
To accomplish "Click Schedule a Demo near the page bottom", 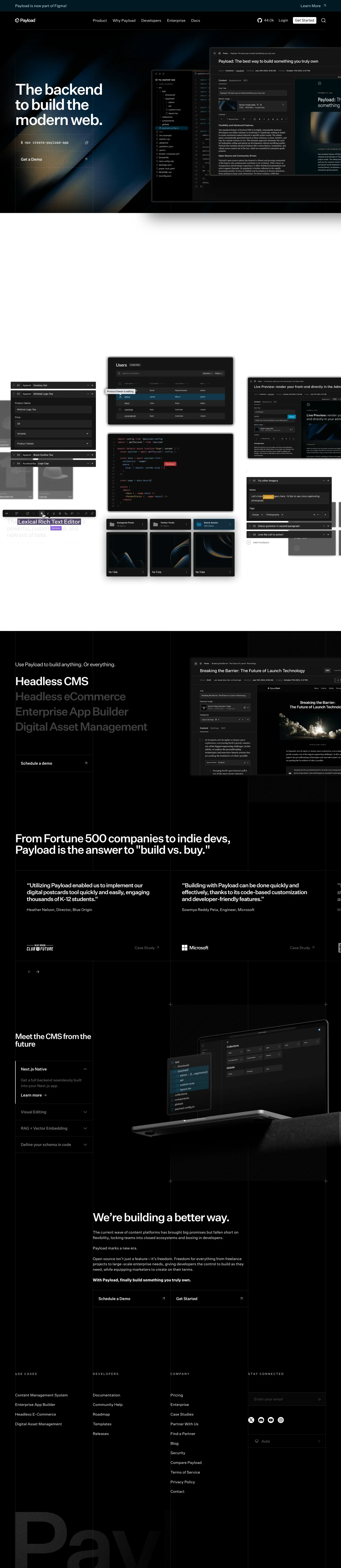I will [x=131, y=1298].
